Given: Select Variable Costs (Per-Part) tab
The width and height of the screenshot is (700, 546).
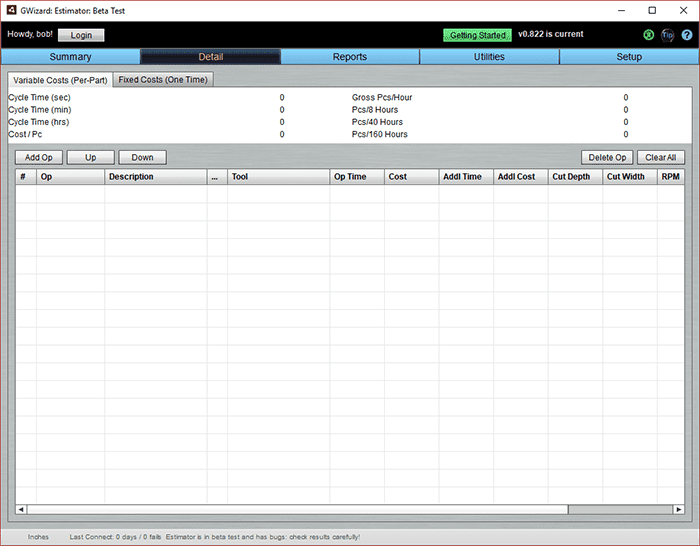Looking at the screenshot, I should tap(58, 79).
